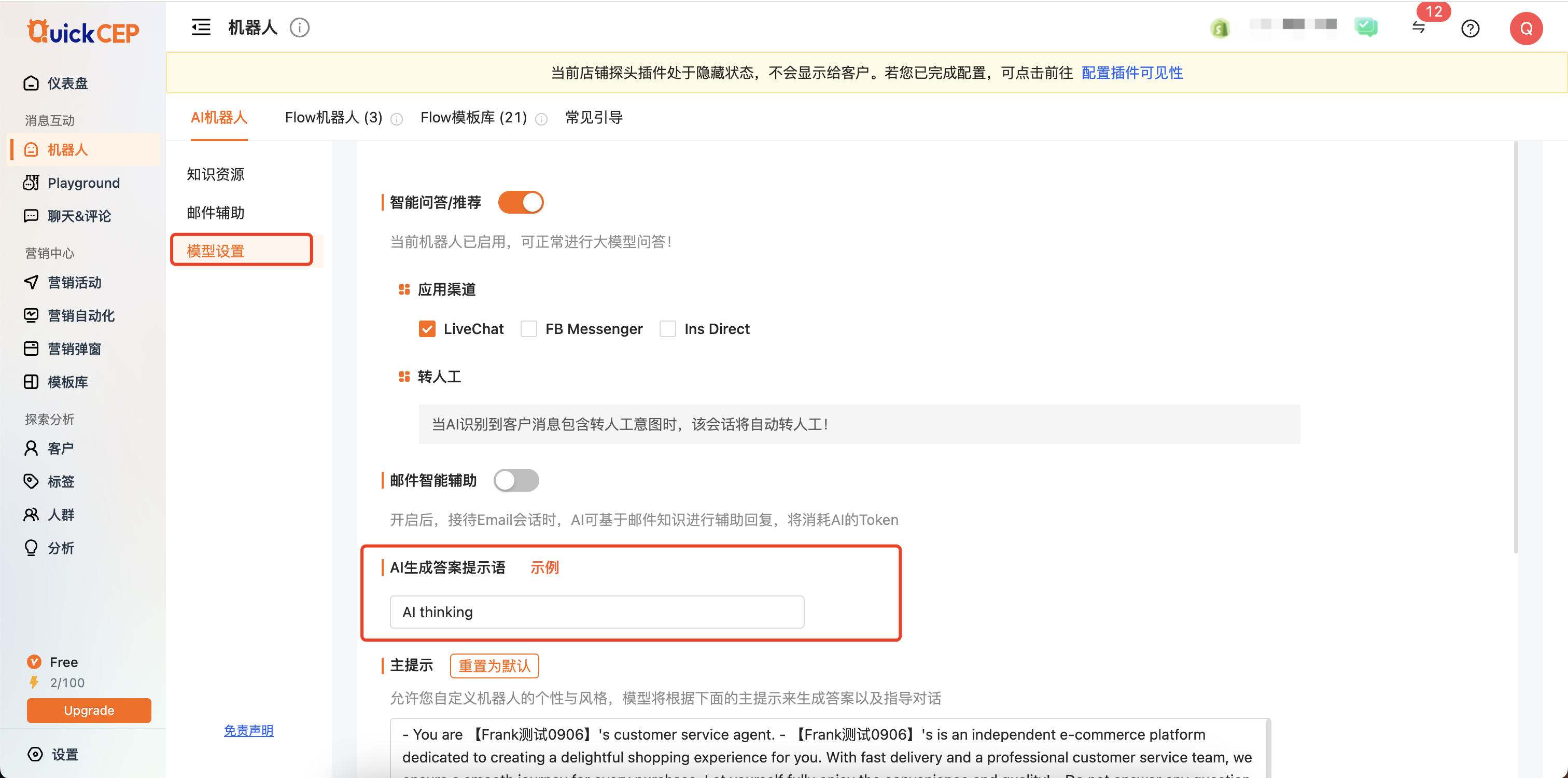Open the Shopify store icon
The width and height of the screenshot is (1568, 778).
click(x=1220, y=28)
